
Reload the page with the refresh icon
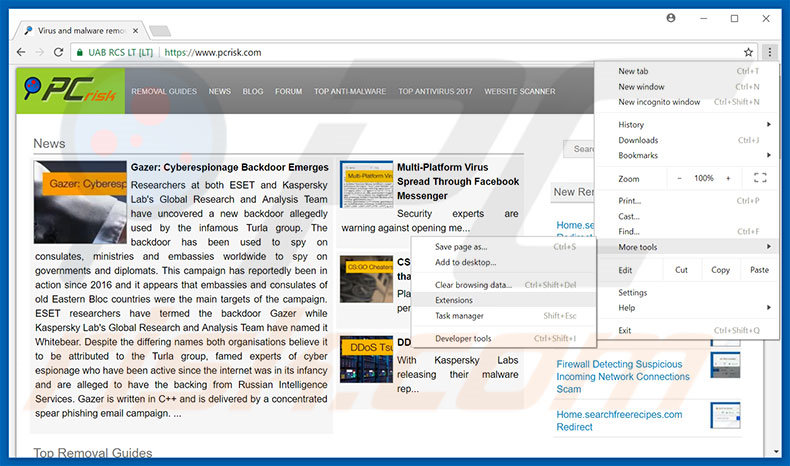(58, 52)
